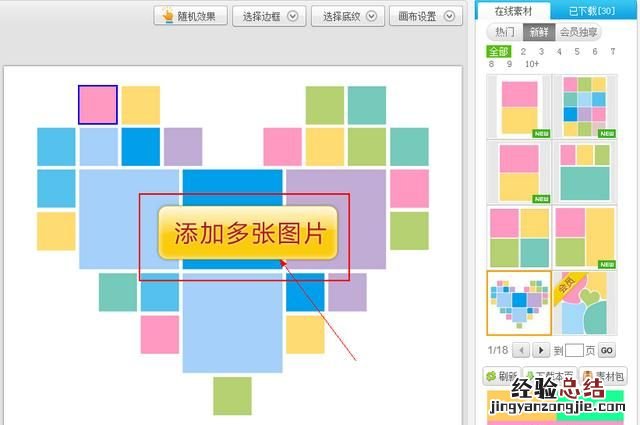Select the 新鲜 fresh filter
640x425 pixels.
(x=539, y=32)
